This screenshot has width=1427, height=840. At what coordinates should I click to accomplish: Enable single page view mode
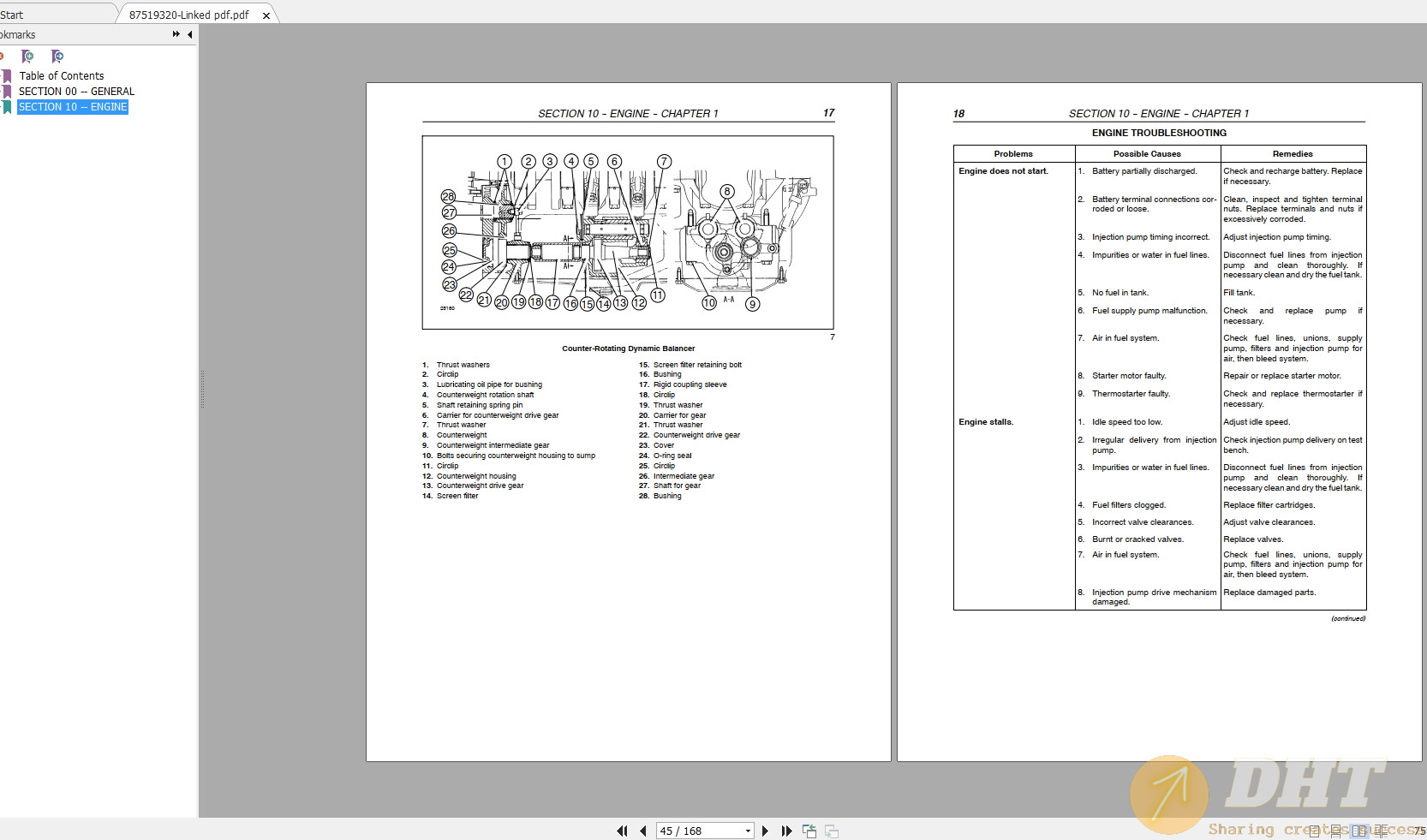tap(1314, 831)
